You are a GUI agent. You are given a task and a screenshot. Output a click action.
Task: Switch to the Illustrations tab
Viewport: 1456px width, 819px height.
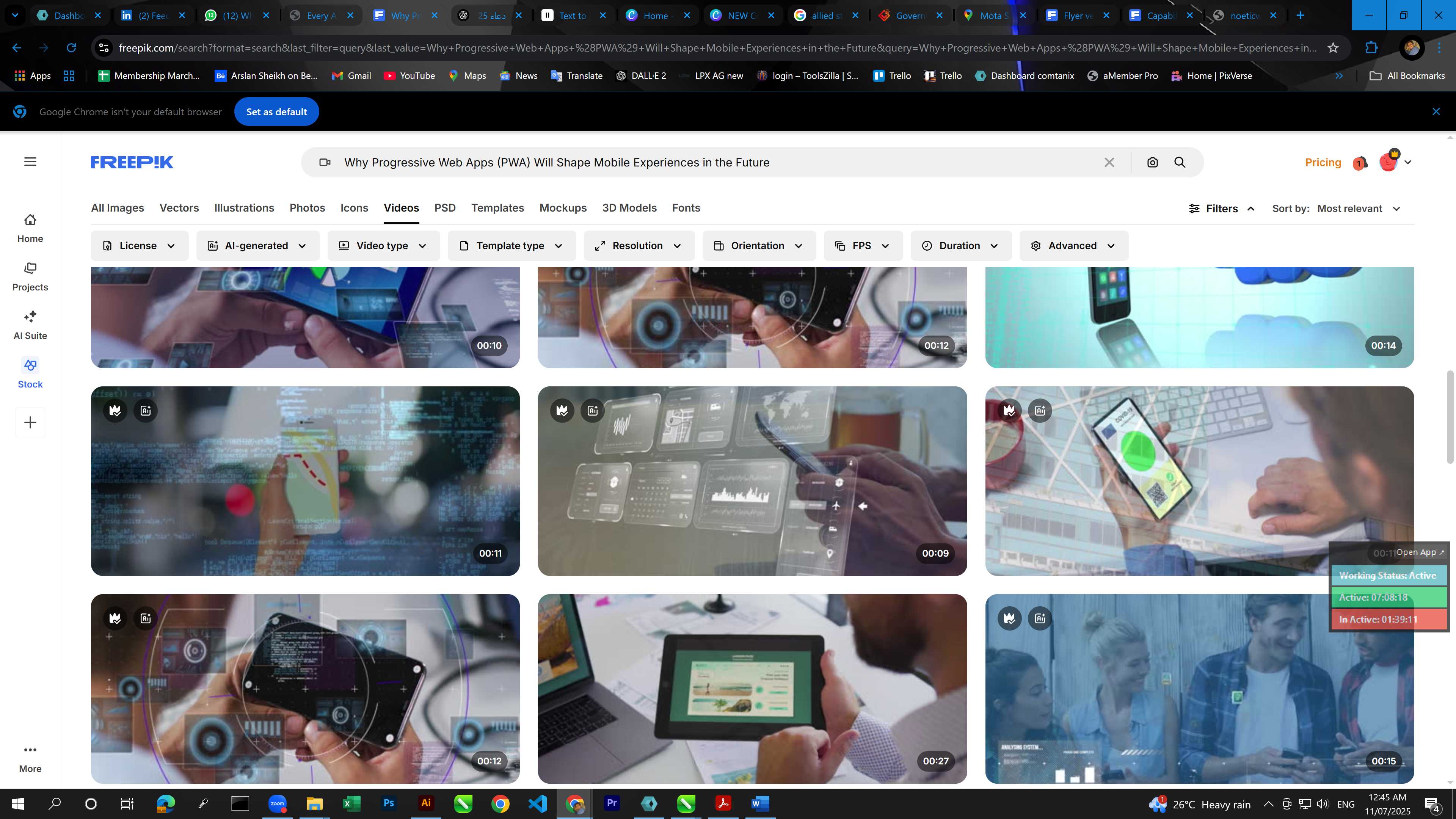[244, 208]
